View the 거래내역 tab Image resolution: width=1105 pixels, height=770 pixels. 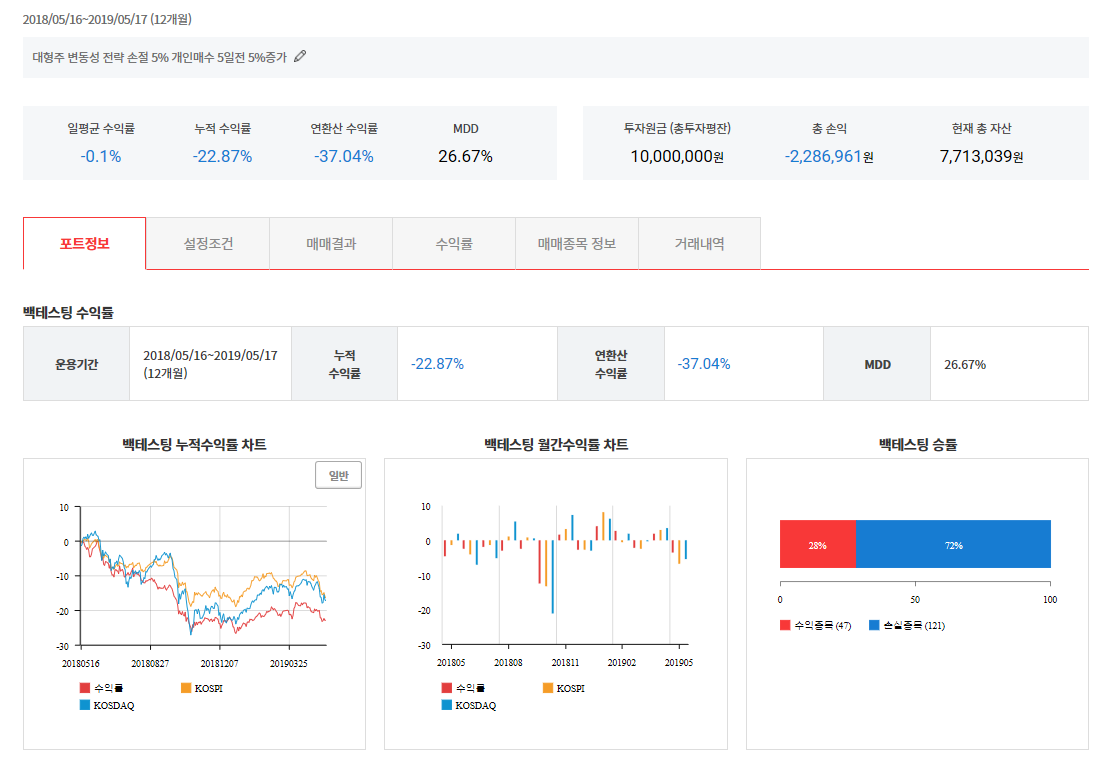coord(700,244)
